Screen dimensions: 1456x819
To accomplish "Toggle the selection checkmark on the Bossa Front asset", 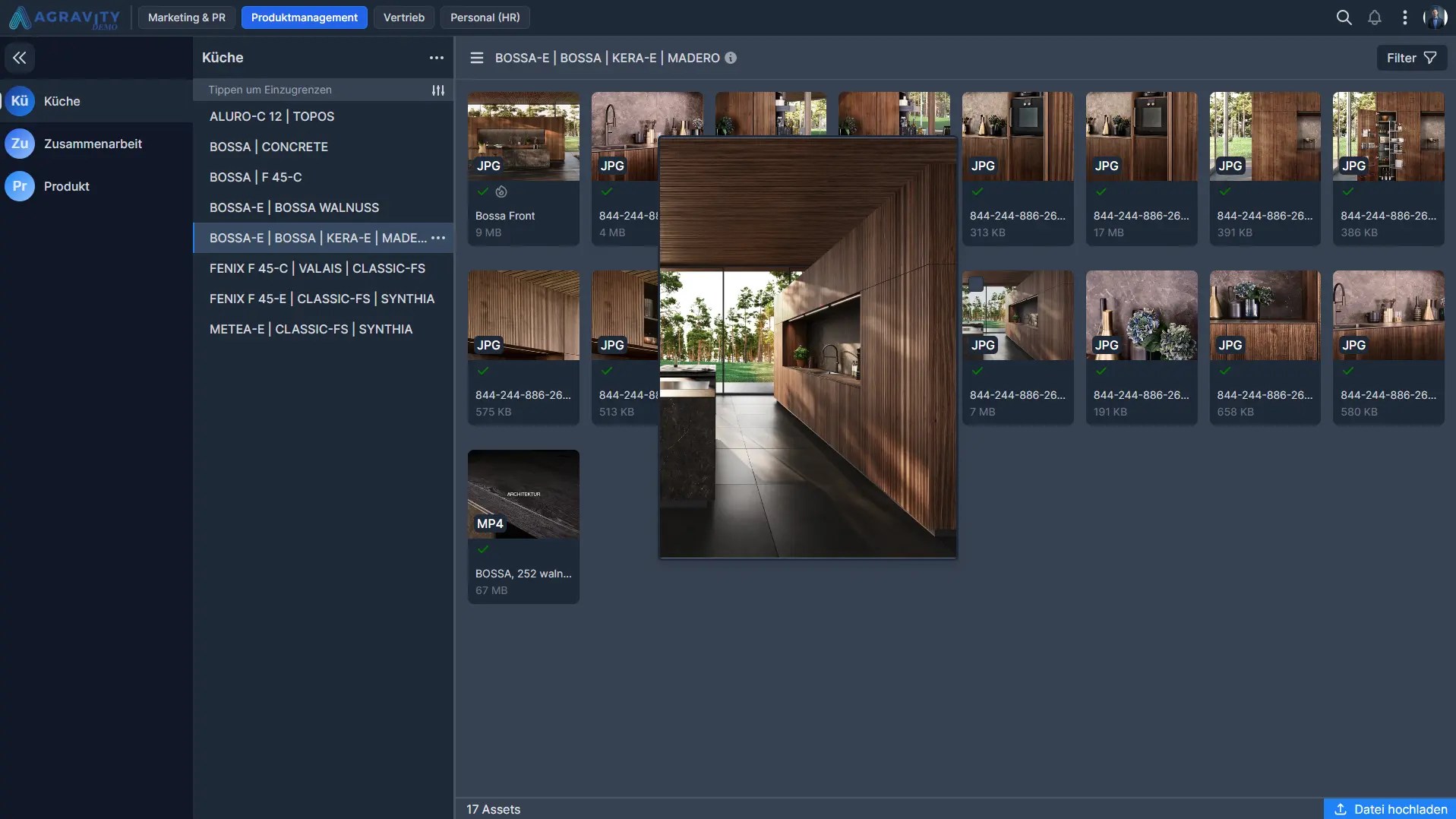I will pyautogui.click(x=484, y=191).
